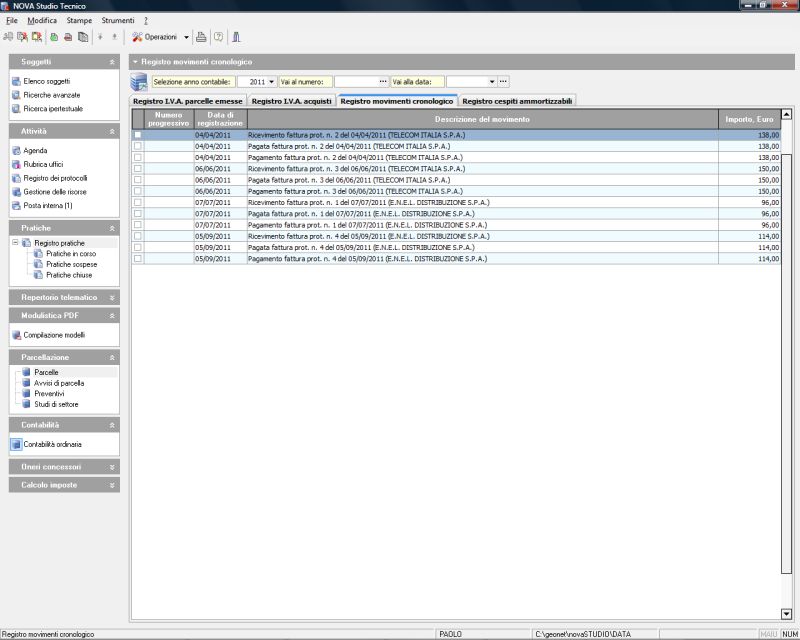Tick the checkbox on the last 05/09/2011 row
800x640 pixels.
(x=138, y=258)
